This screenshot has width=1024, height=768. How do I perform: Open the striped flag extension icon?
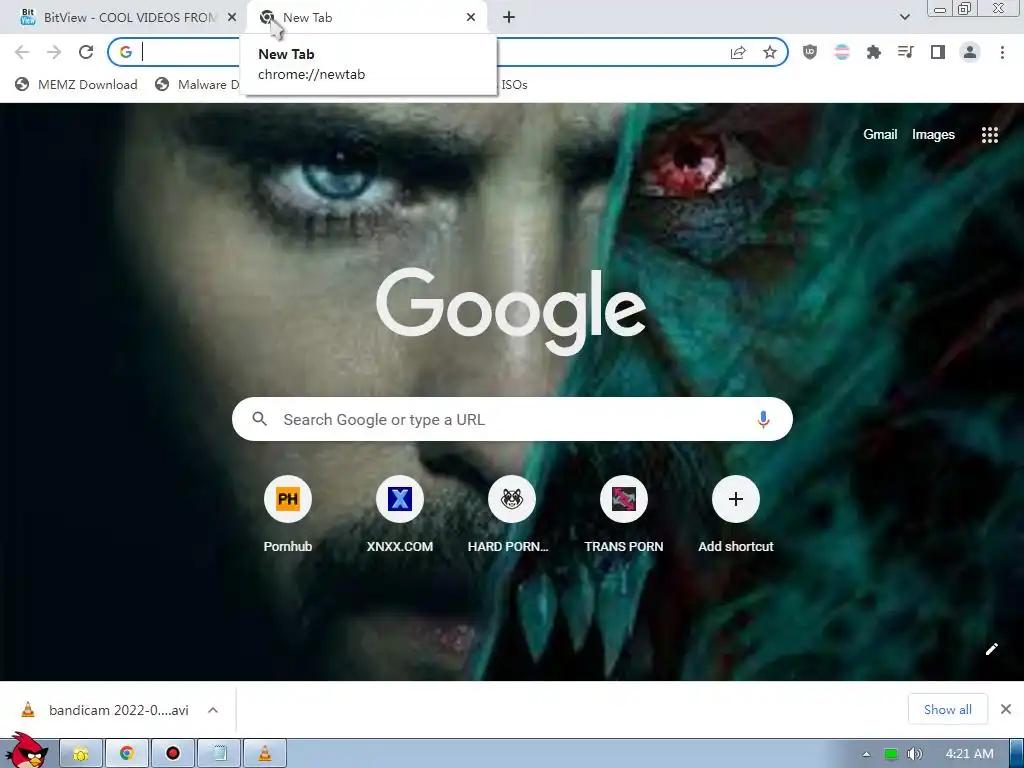[842, 52]
